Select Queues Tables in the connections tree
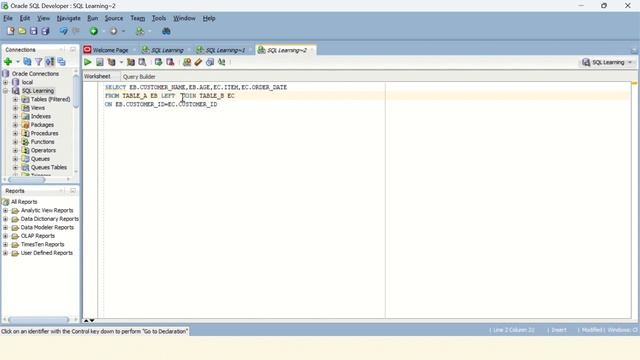Screen dimensions: 640x360 [49, 168]
